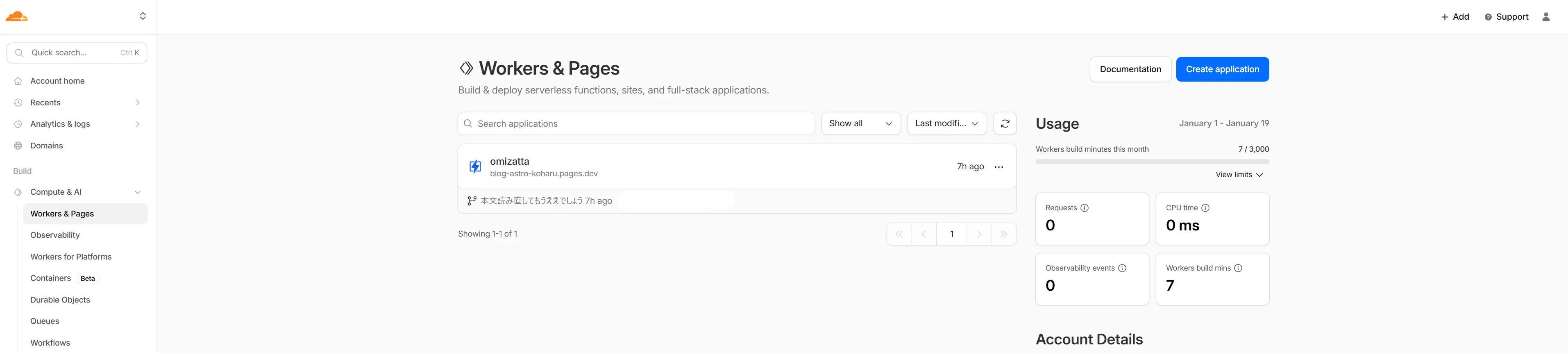Open the Last modified sort dropdown
This screenshot has height=353, width=1568.
pyautogui.click(x=946, y=123)
